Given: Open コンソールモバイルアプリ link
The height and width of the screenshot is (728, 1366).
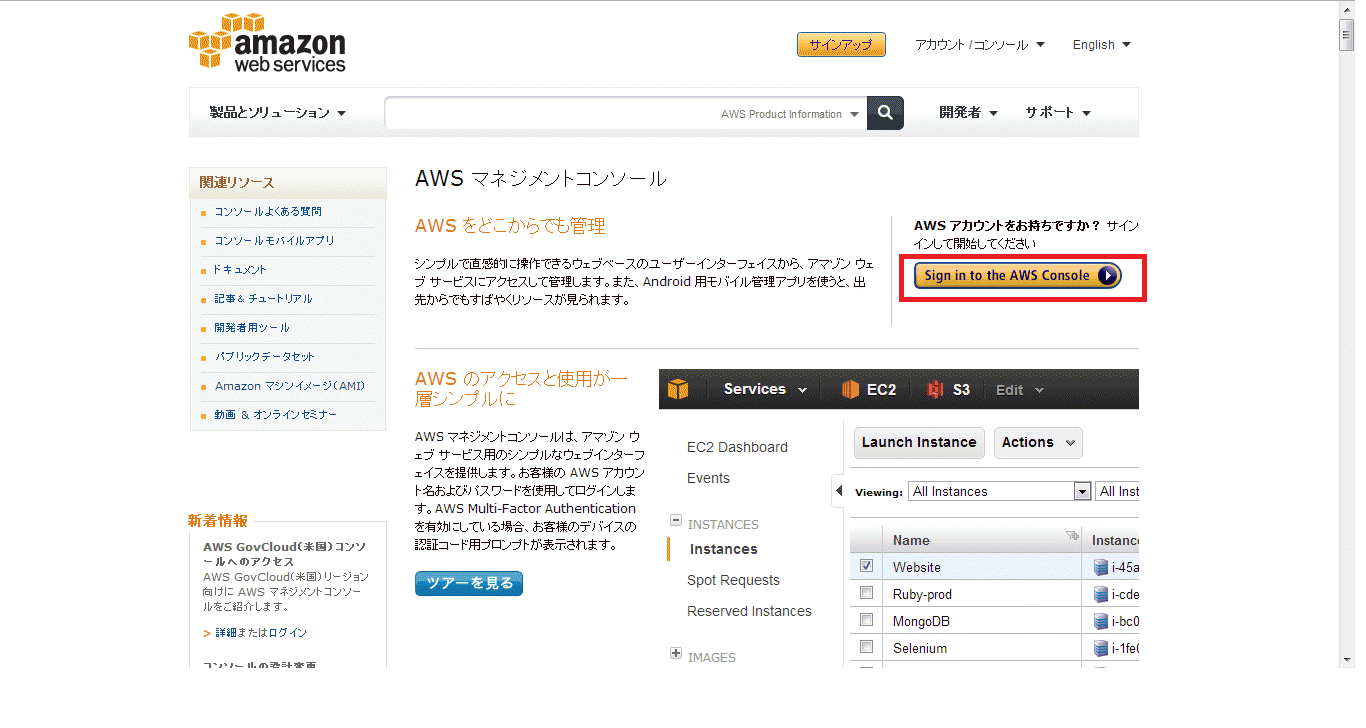Looking at the screenshot, I should pyautogui.click(x=274, y=241).
